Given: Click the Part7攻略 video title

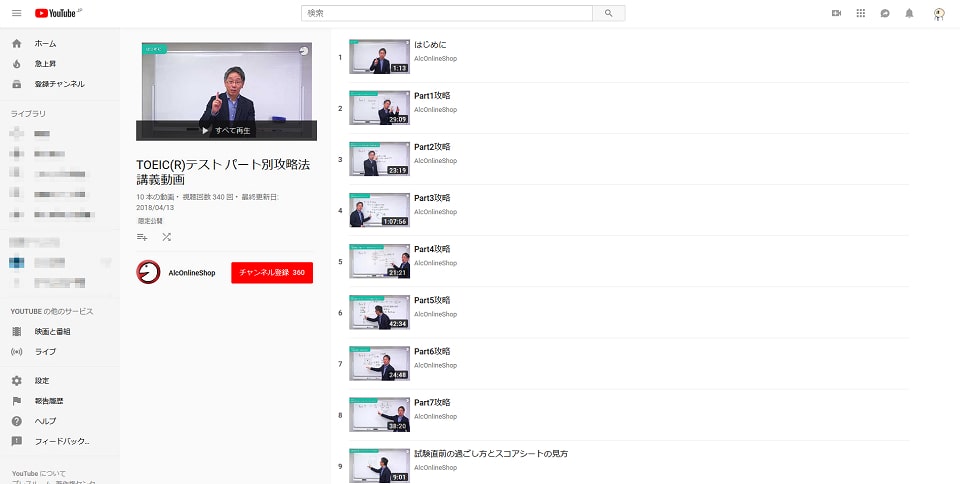Looking at the screenshot, I should pos(432,402).
